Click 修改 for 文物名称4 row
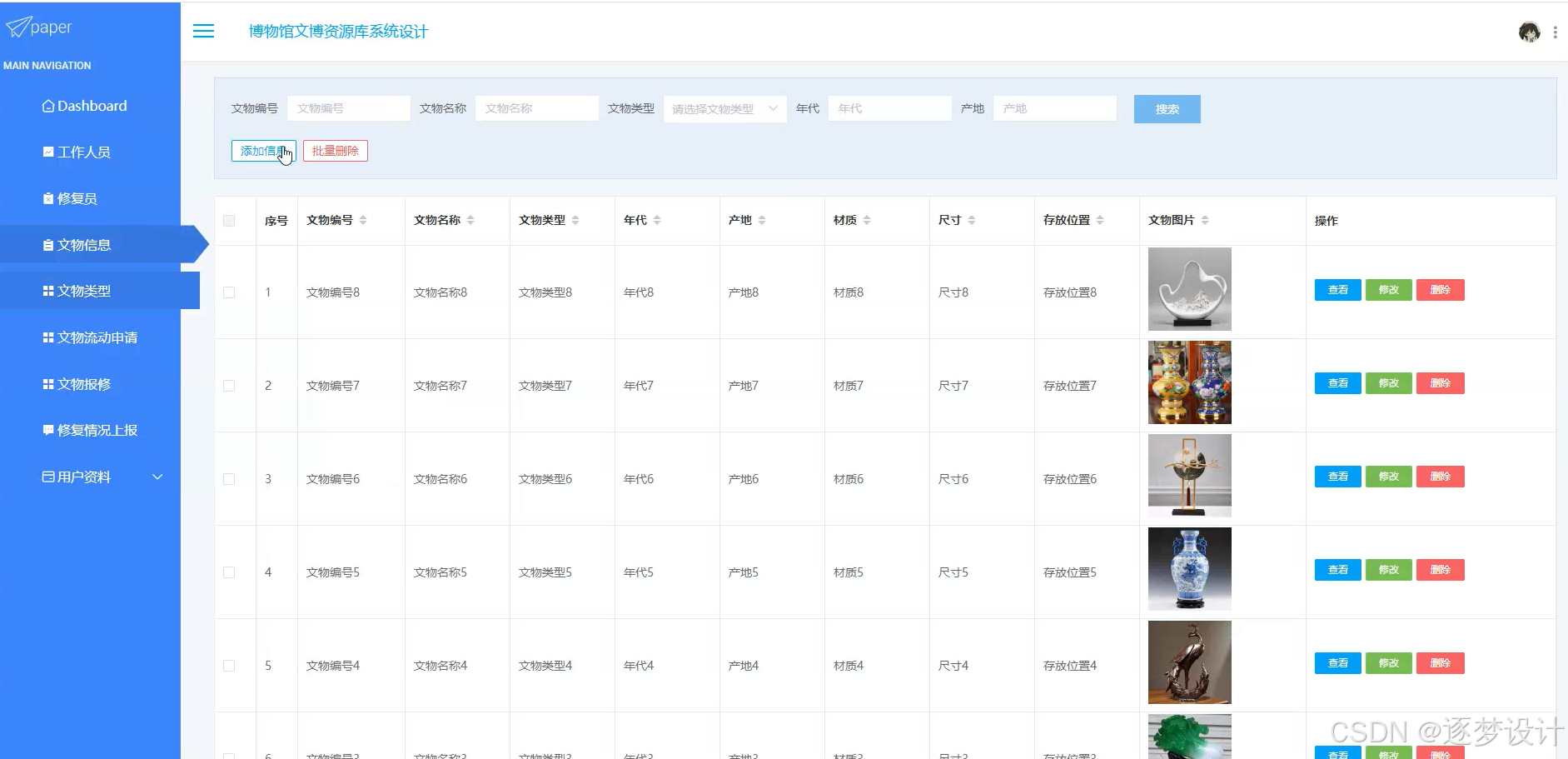 [1388, 663]
